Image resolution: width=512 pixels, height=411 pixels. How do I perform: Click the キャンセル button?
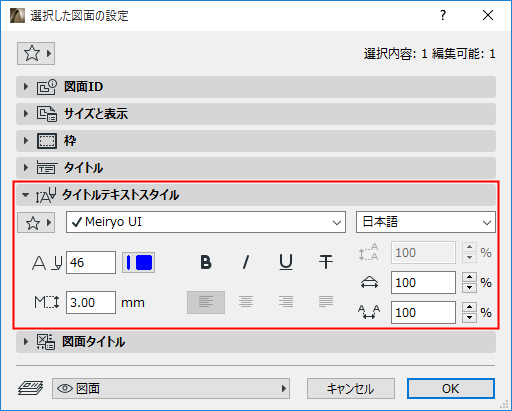click(351, 388)
